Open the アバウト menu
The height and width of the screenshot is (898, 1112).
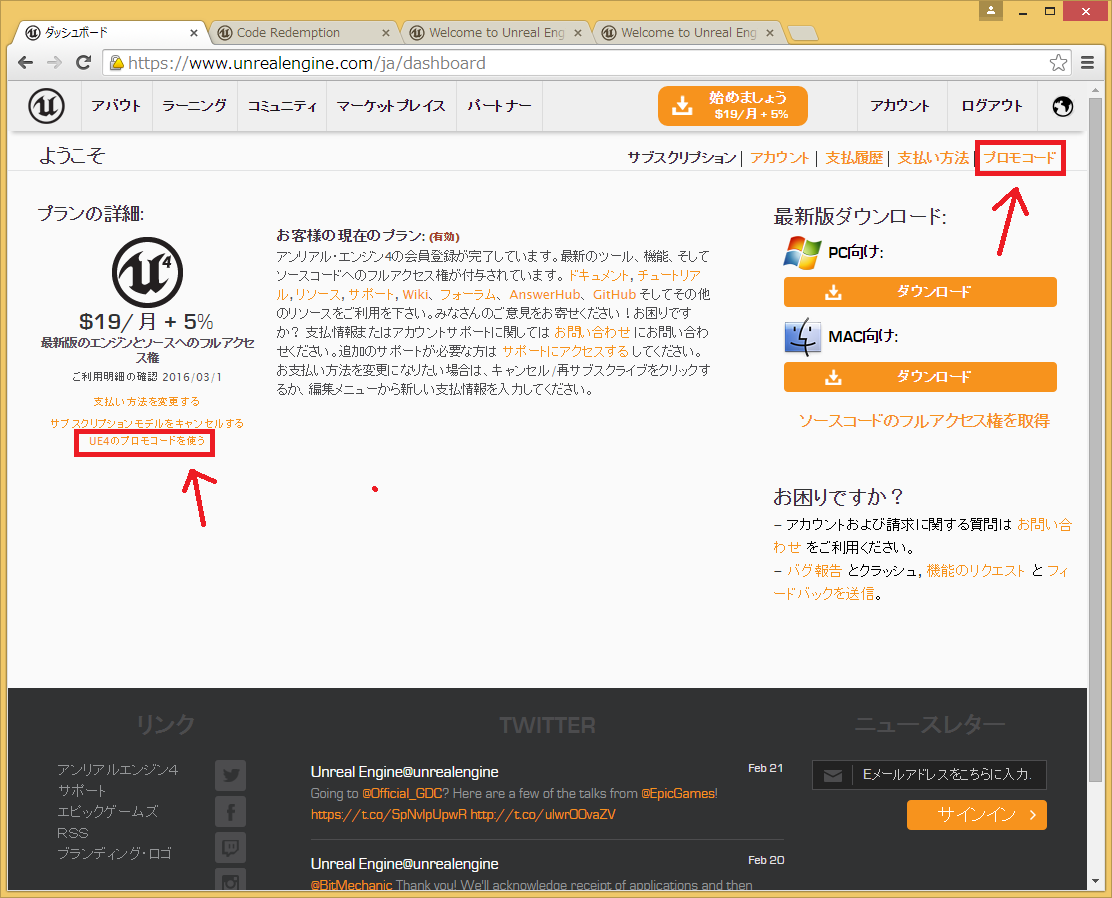tap(116, 106)
